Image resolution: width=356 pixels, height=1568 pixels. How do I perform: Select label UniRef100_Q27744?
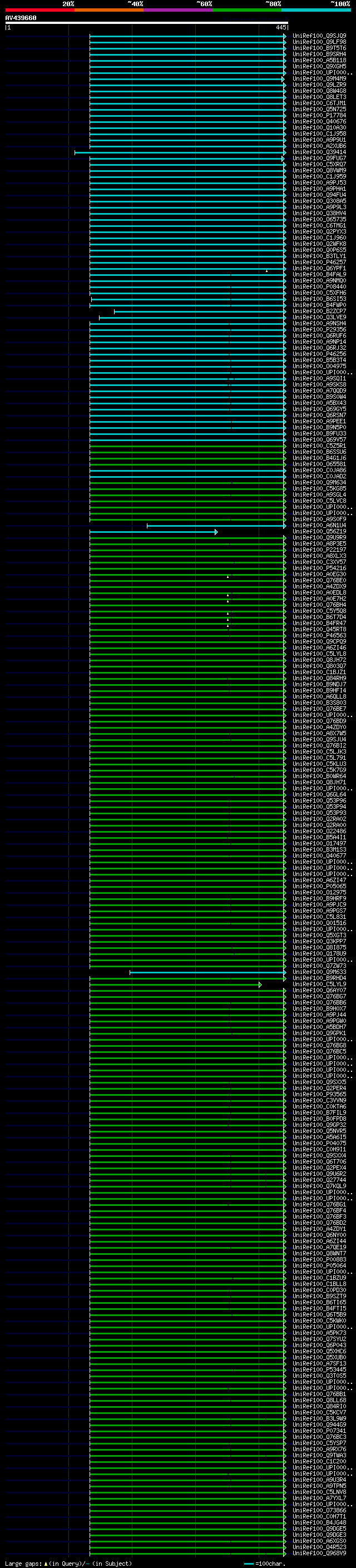click(319, 1180)
